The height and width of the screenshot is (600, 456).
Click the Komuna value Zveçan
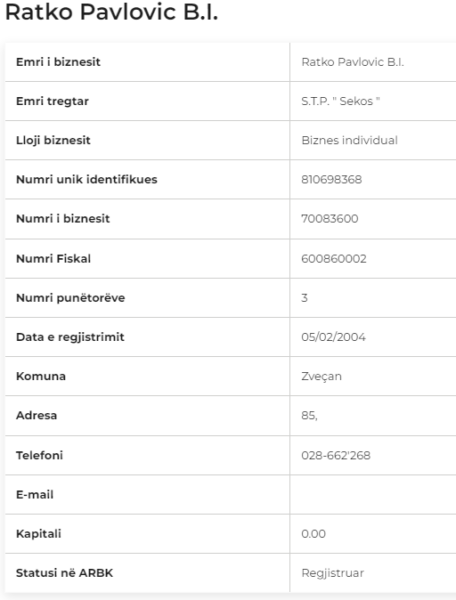[321, 377]
